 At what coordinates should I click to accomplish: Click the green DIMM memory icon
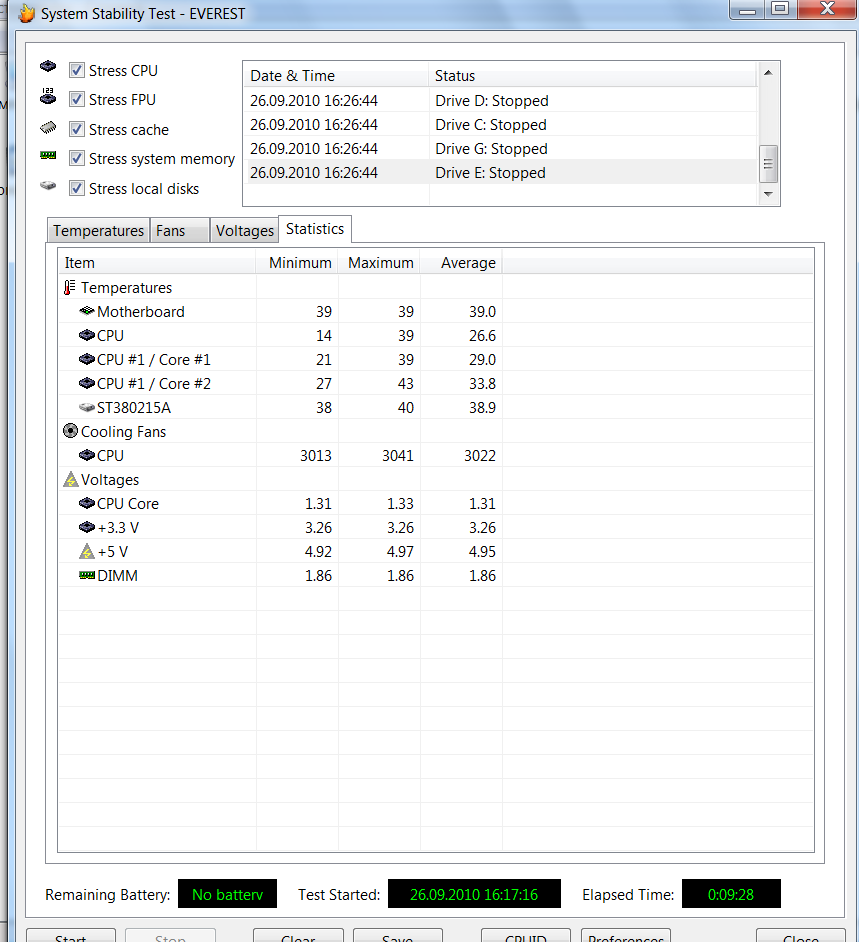click(x=86, y=576)
